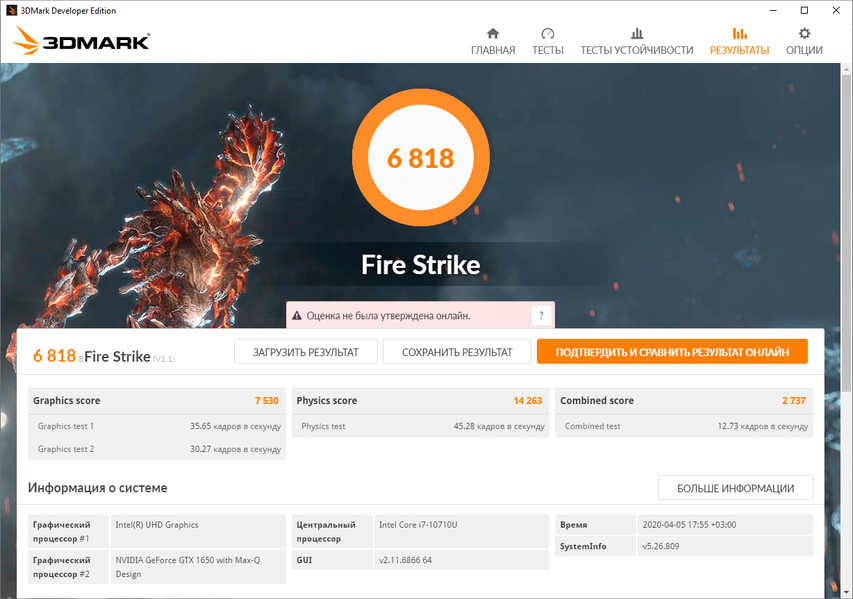Open the ГЛАВНАЯ home tab
Viewport: 853px width, 599px height.
(x=493, y=41)
